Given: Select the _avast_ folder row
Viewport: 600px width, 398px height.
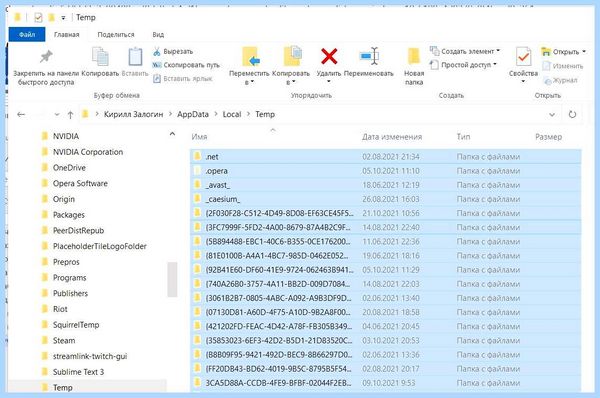Looking at the screenshot, I should [386, 185].
